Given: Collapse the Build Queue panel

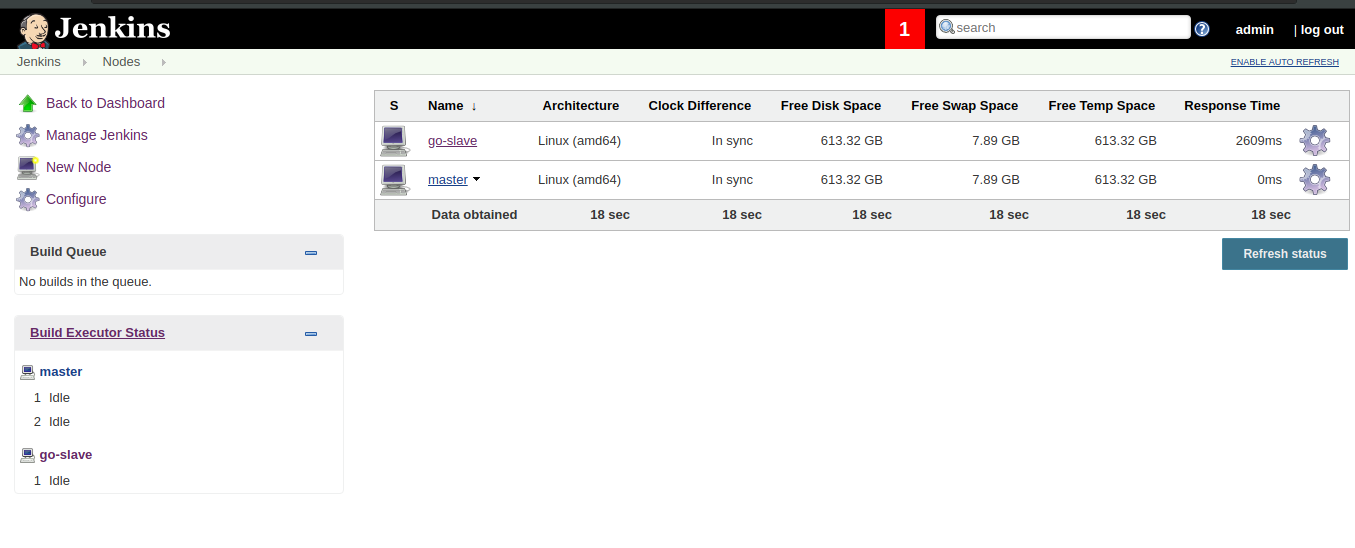Looking at the screenshot, I should (311, 253).
